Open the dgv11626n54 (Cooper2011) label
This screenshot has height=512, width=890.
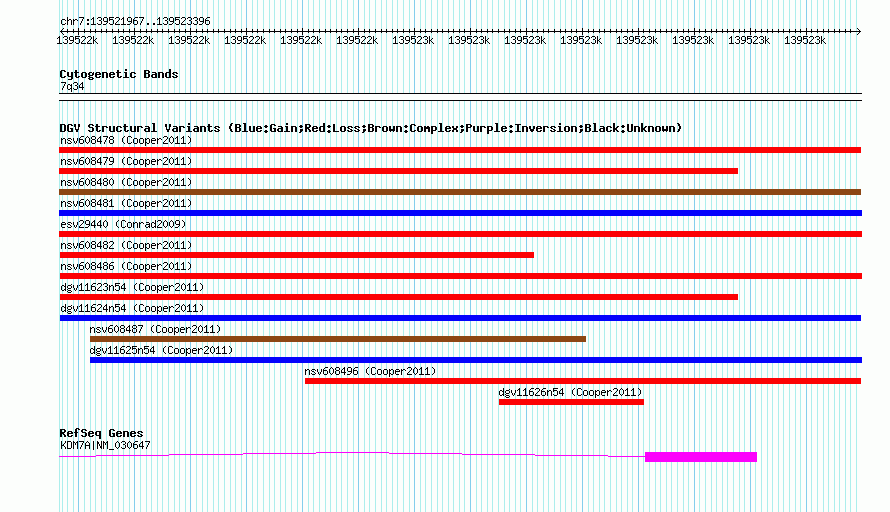pos(570,392)
